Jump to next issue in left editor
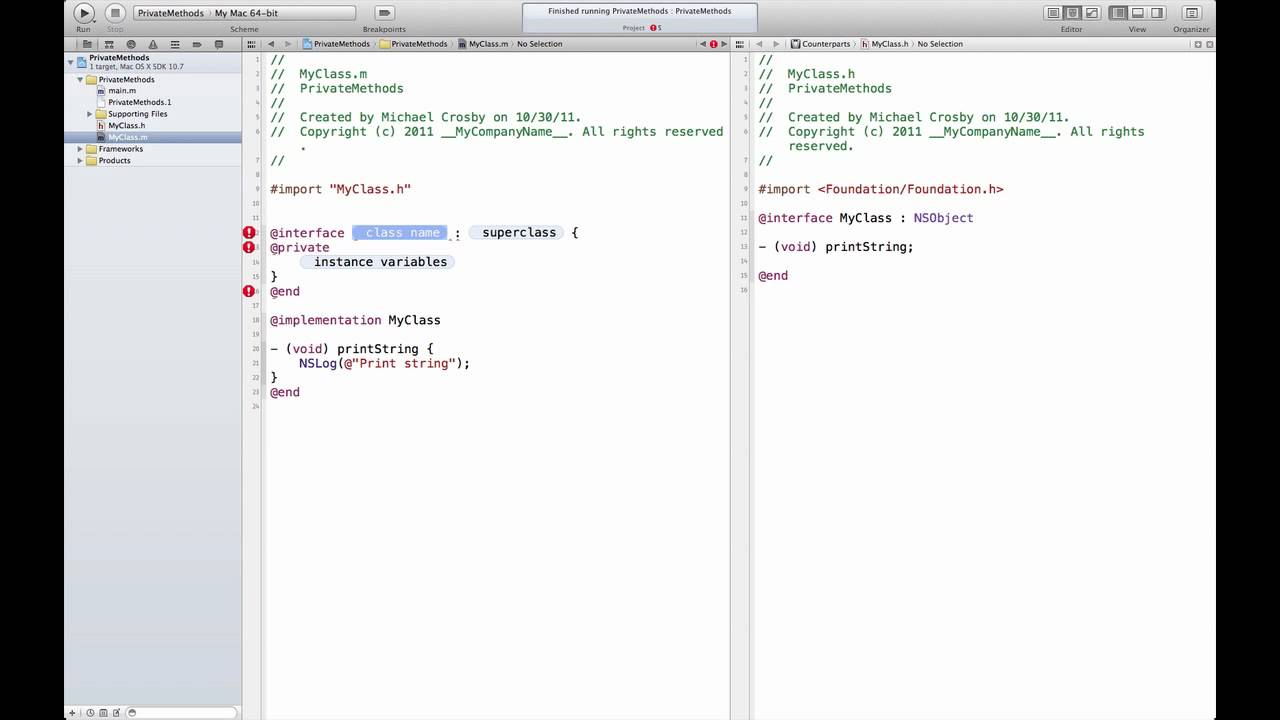Viewport: 1280px width, 720px height. point(724,44)
